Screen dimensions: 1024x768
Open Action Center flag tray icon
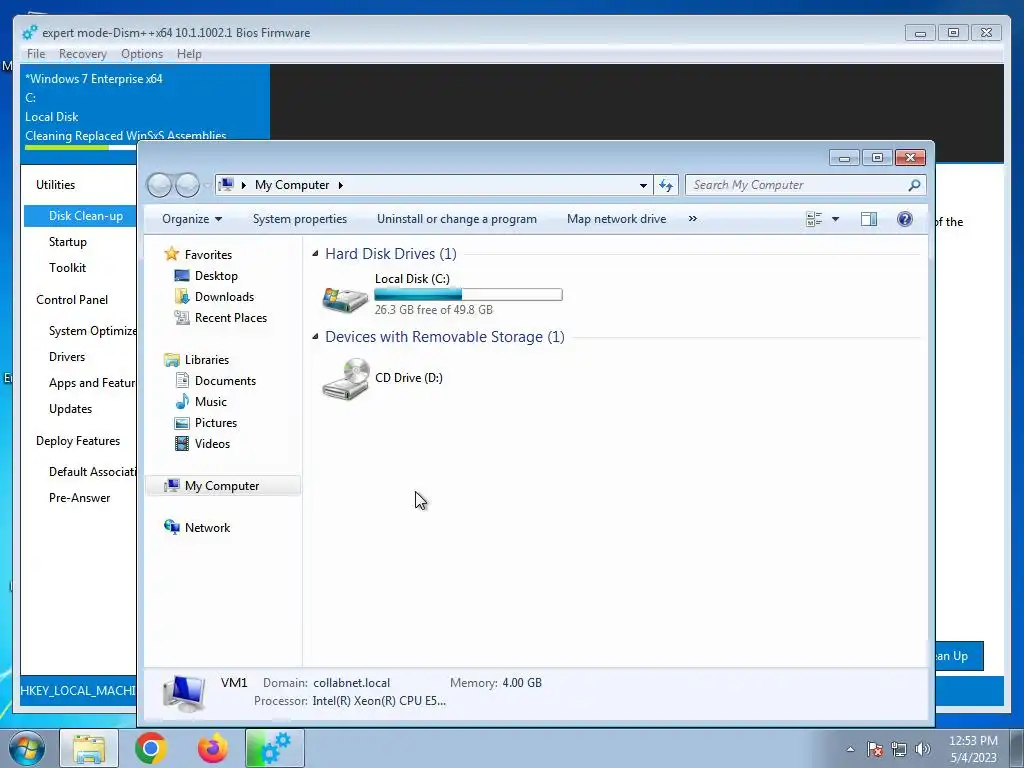click(875, 749)
